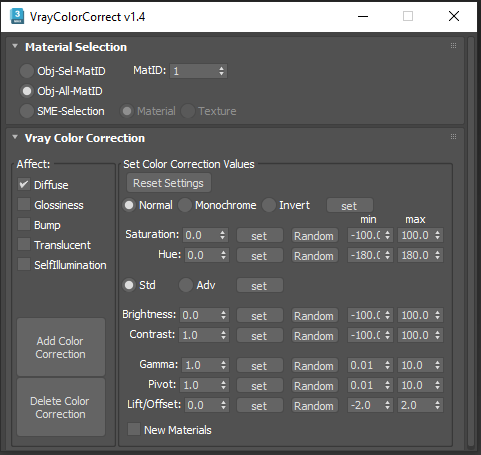This screenshot has height=455, width=481.
Task: Enable the SelfIllumination checkbox
Action: pyautogui.click(x=24, y=264)
